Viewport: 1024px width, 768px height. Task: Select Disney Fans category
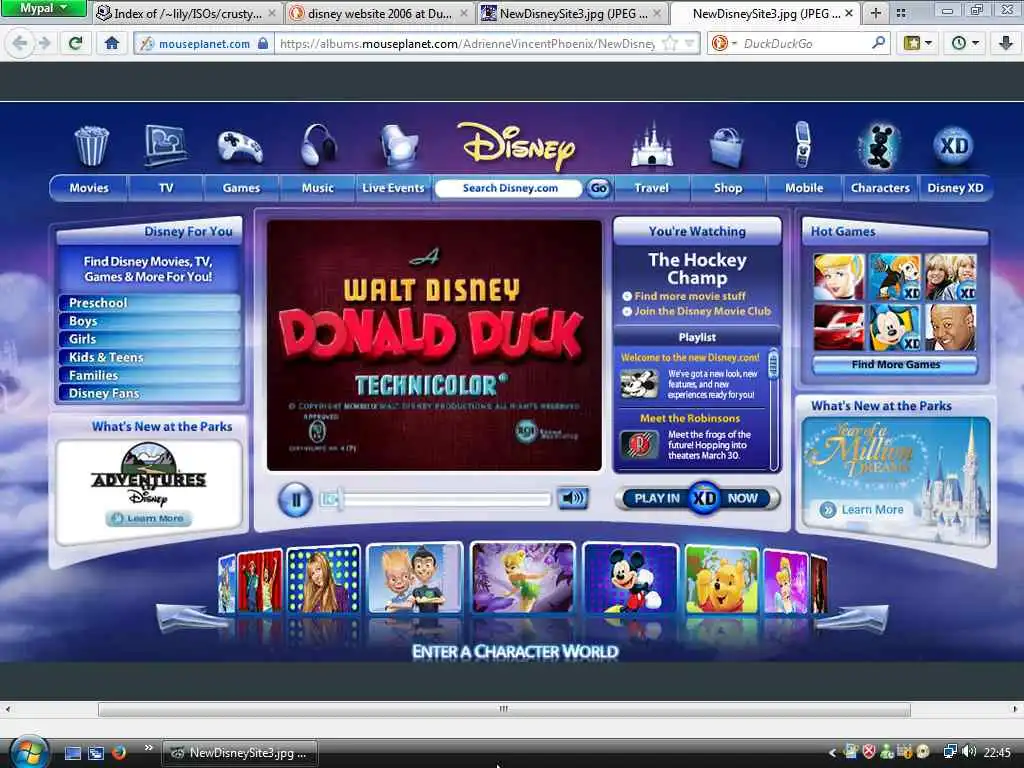coord(149,393)
